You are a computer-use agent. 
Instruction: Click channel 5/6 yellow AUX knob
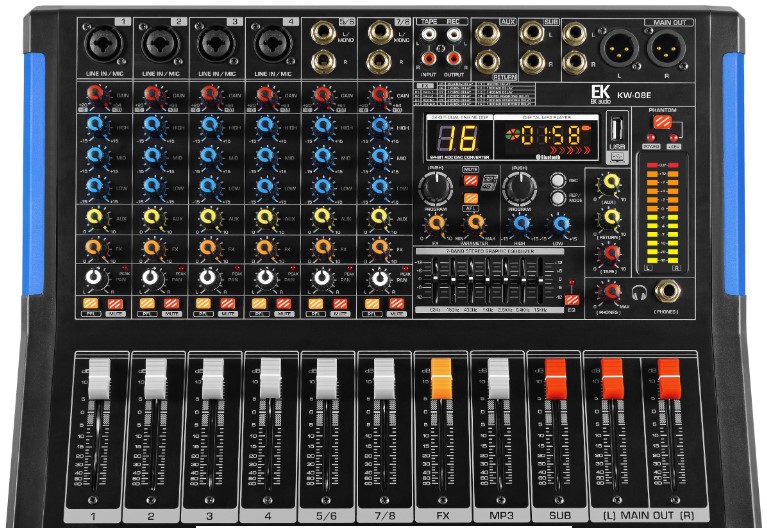point(322,217)
